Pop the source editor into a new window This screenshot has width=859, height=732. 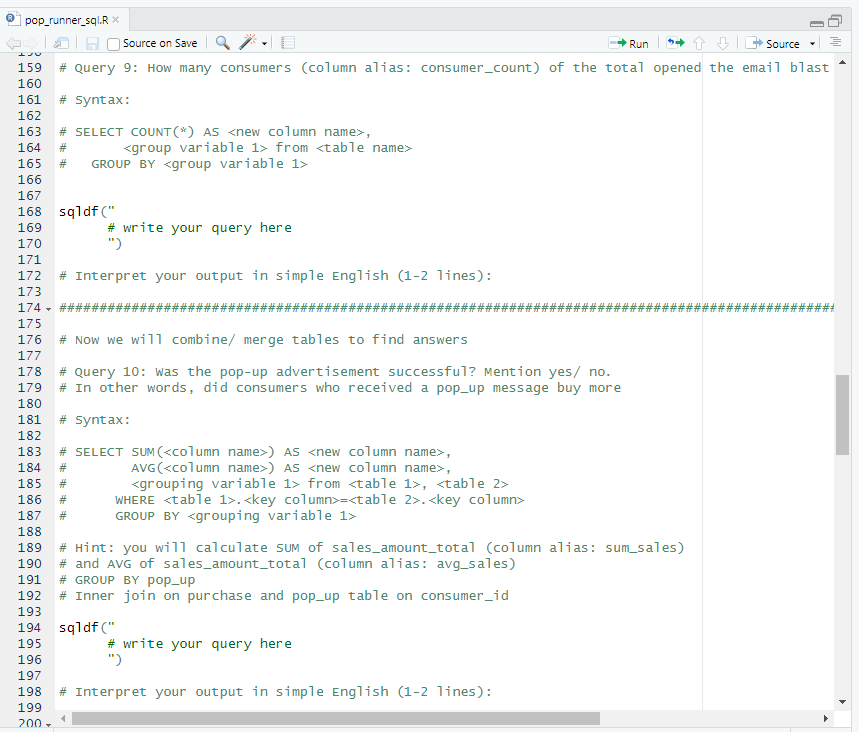pos(61,42)
